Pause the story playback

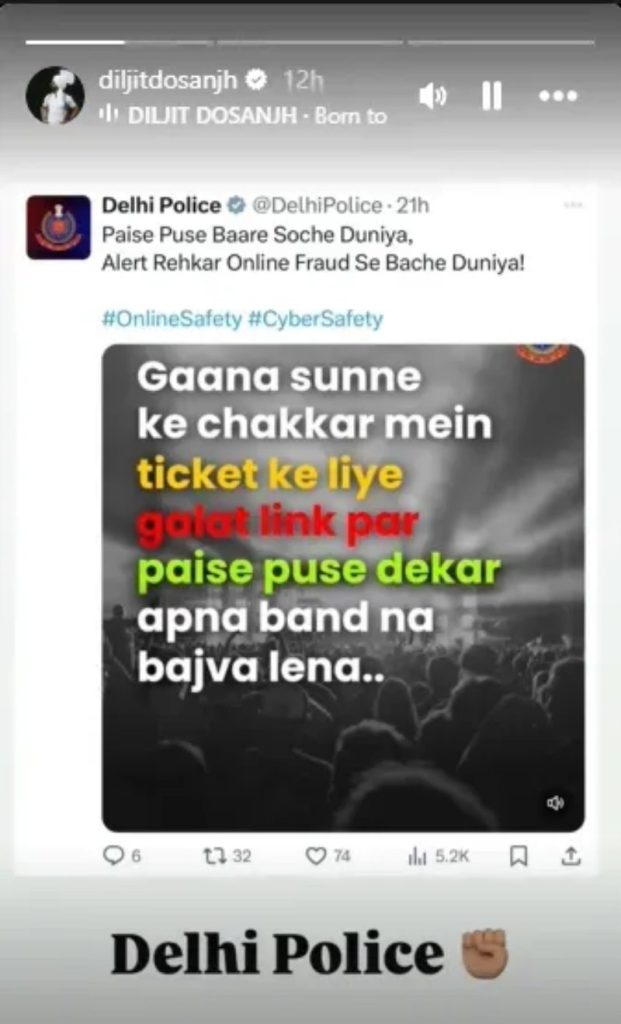coord(492,97)
